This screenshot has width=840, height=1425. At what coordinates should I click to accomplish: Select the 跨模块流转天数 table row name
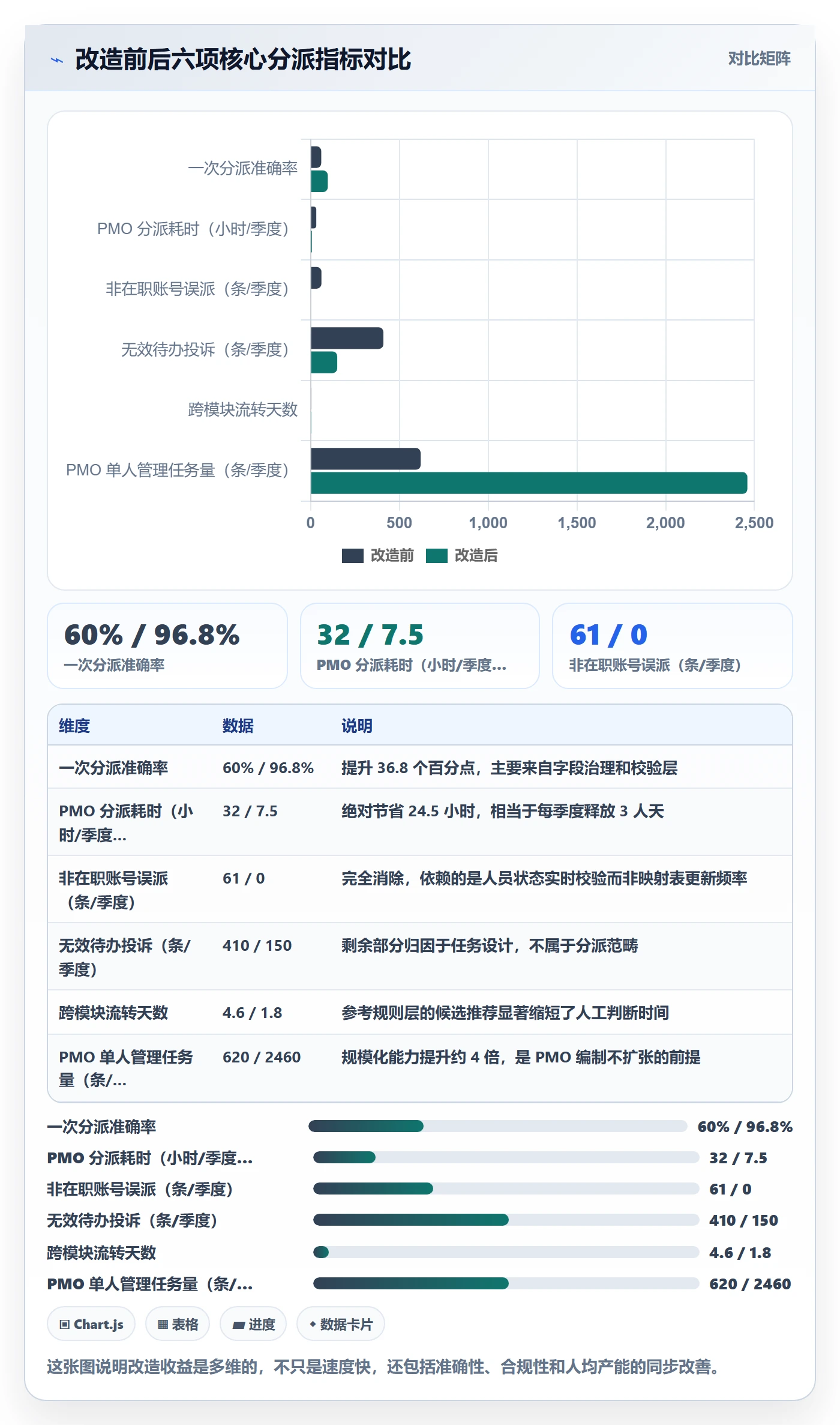(x=113, y=1013)
